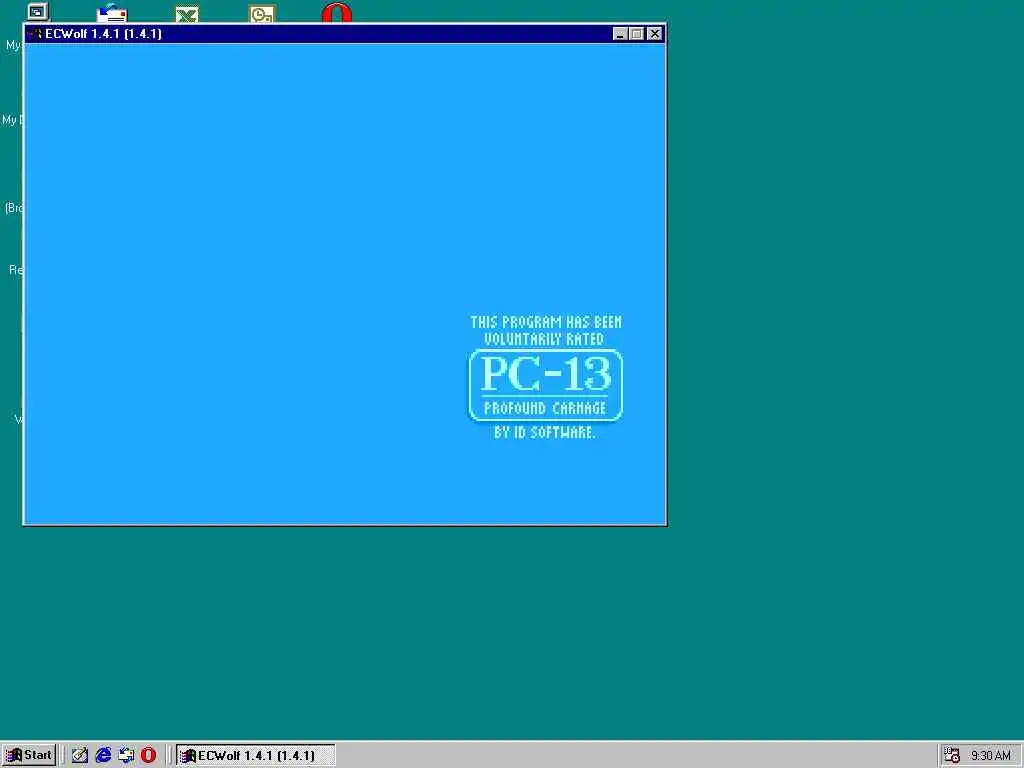1024x768 pixels.
Task: Select the mail envelope desktop icon
Action: coord(112,13)
